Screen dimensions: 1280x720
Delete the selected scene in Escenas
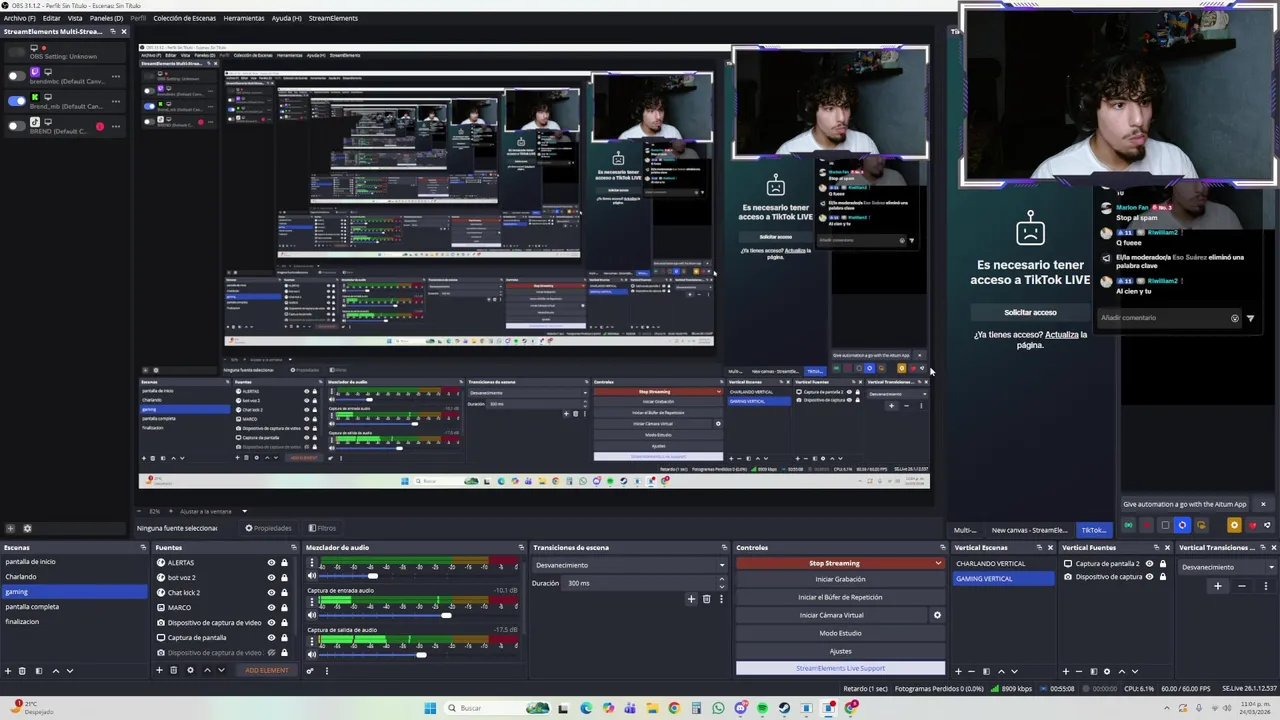coord(23,671)
